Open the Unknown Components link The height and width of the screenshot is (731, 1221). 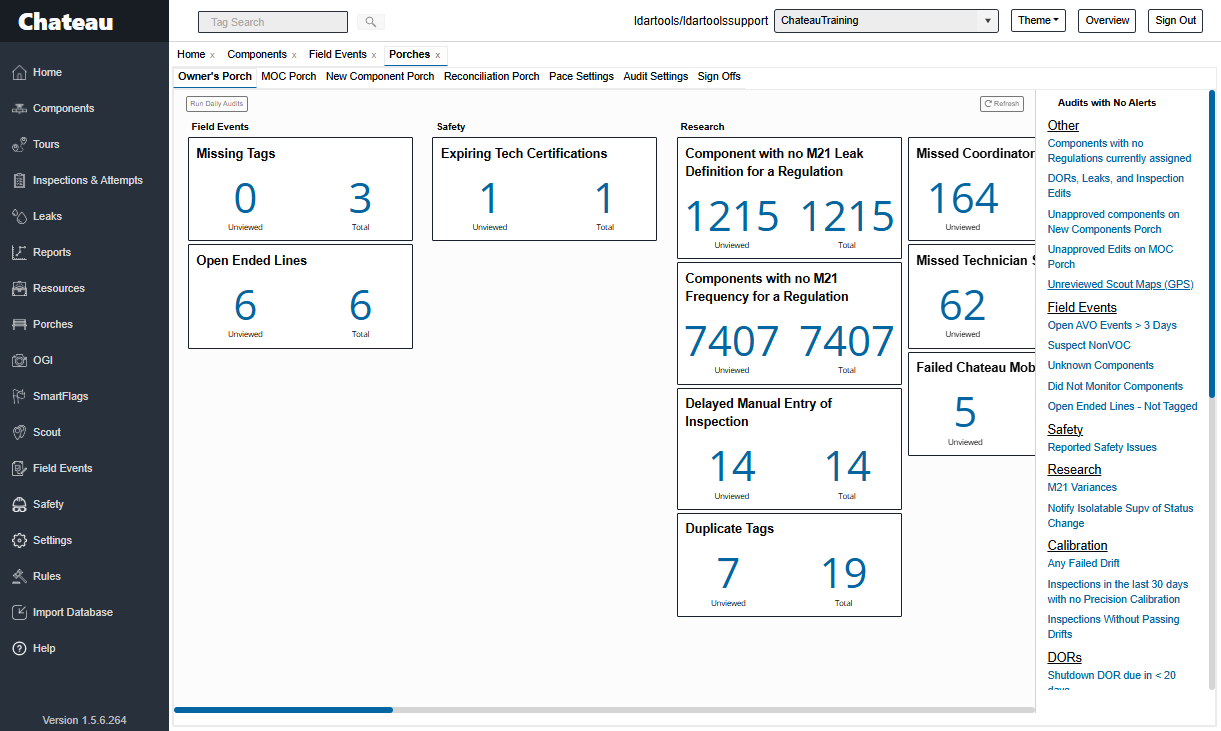(x=1100, y=365)
